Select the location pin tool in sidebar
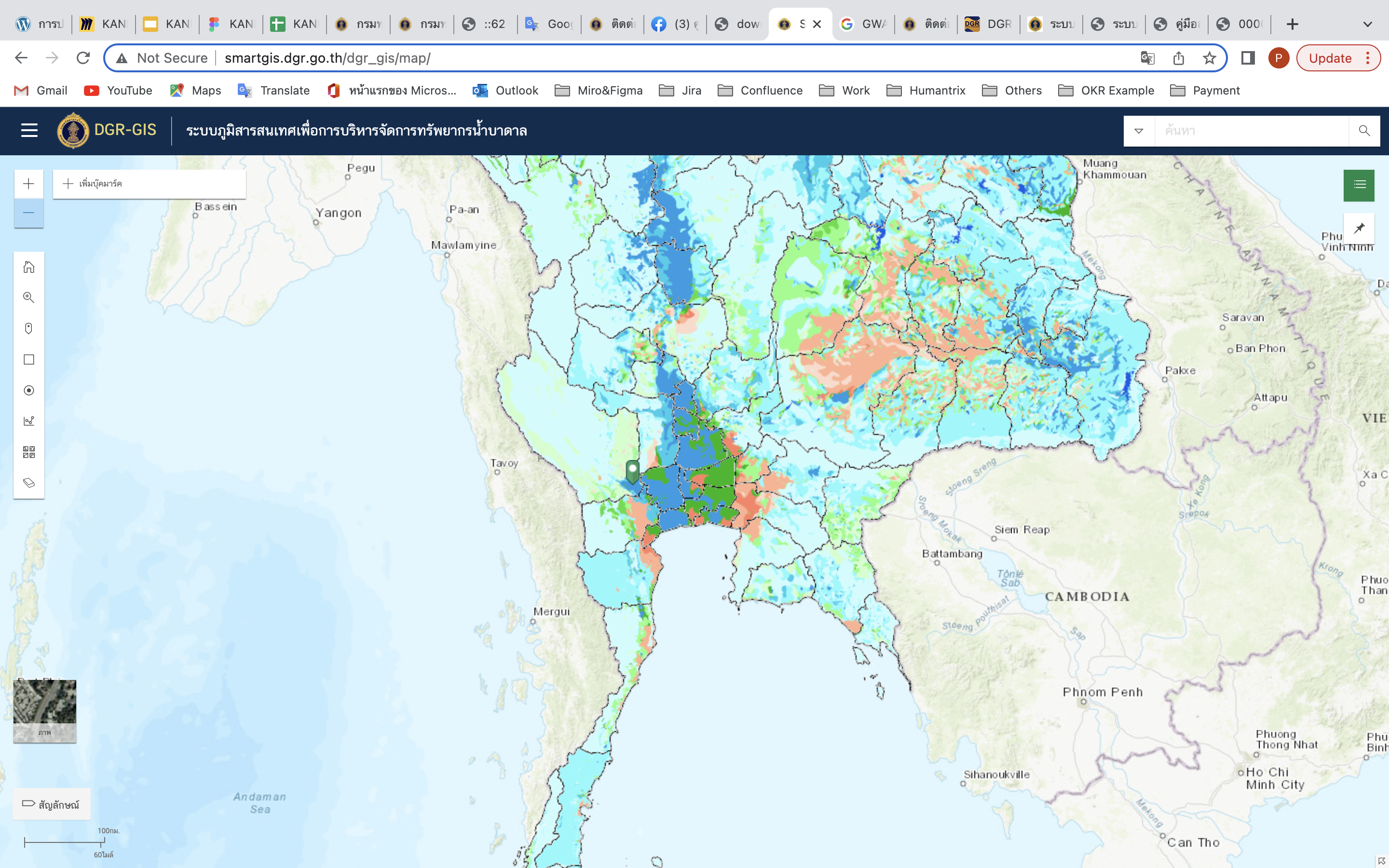Image resolution: width=1389 pixels, height=868 pixels. coord(29,328)
